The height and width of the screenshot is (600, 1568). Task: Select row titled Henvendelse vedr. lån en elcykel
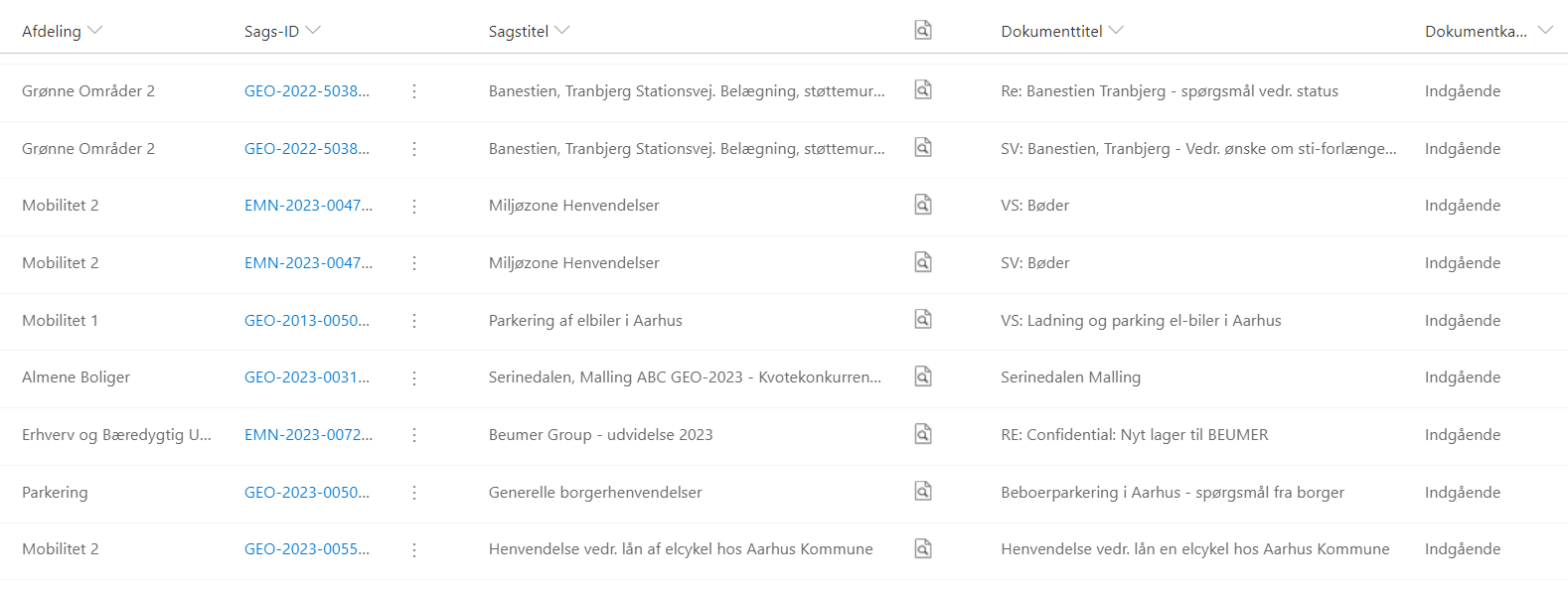(x=784, y=549)
